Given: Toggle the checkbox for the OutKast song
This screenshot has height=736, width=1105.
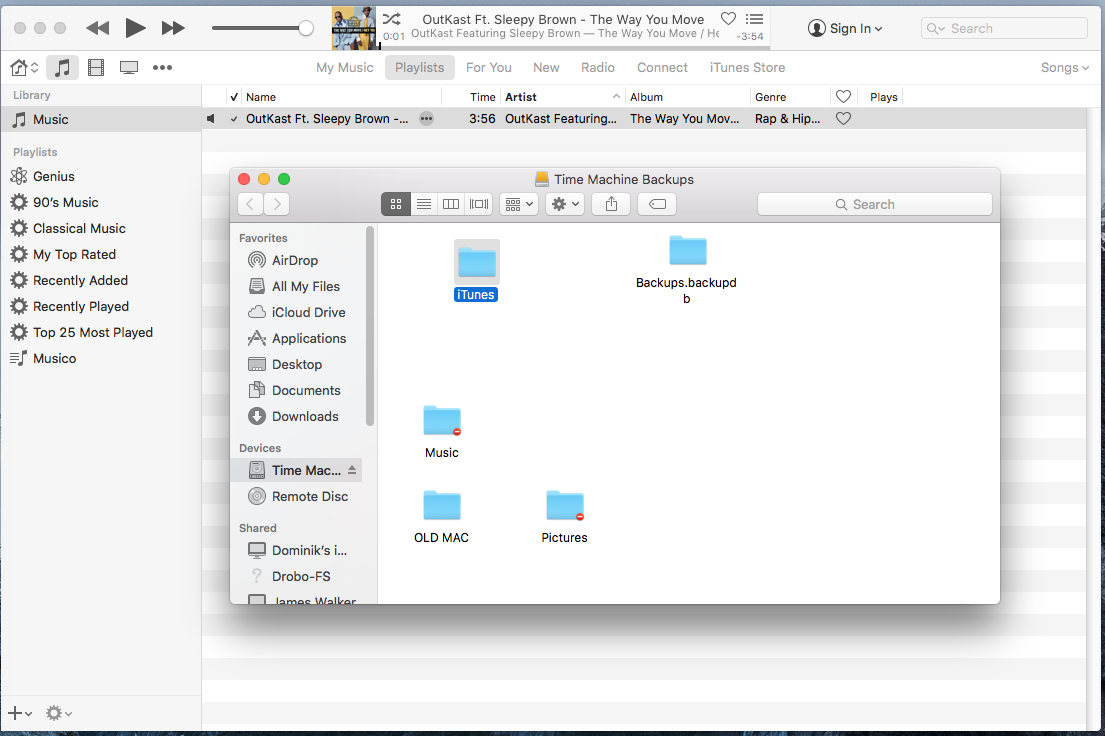Looking at the screenshot, I should point(235,119).
